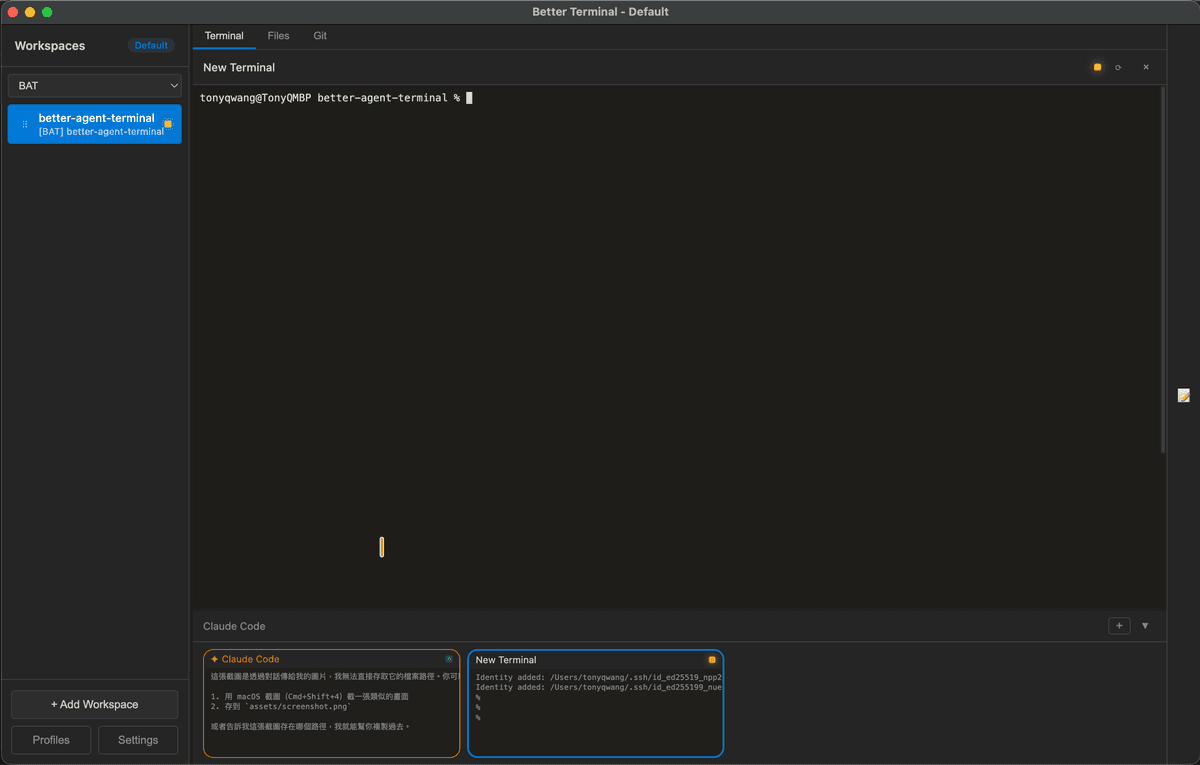Click the terminal prompt line
This screenshot has width=1200, height=765.
tap(335, 98)
